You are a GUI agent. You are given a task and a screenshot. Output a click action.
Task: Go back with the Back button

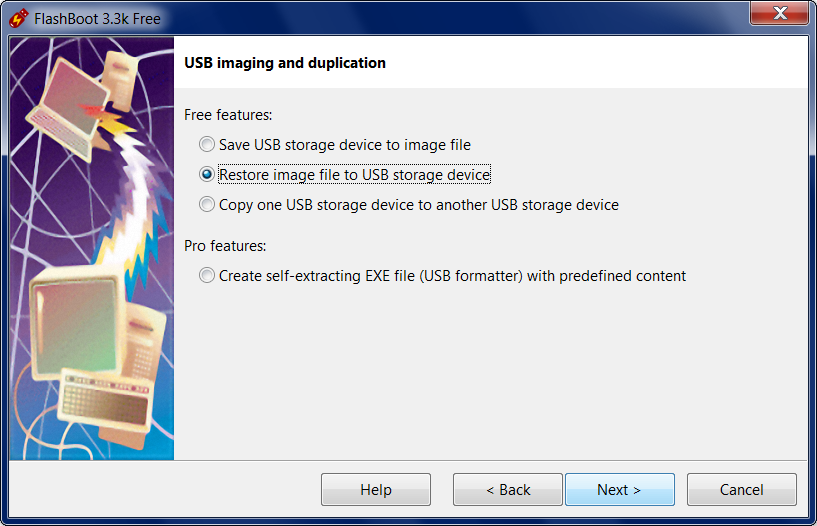(507, 490)
